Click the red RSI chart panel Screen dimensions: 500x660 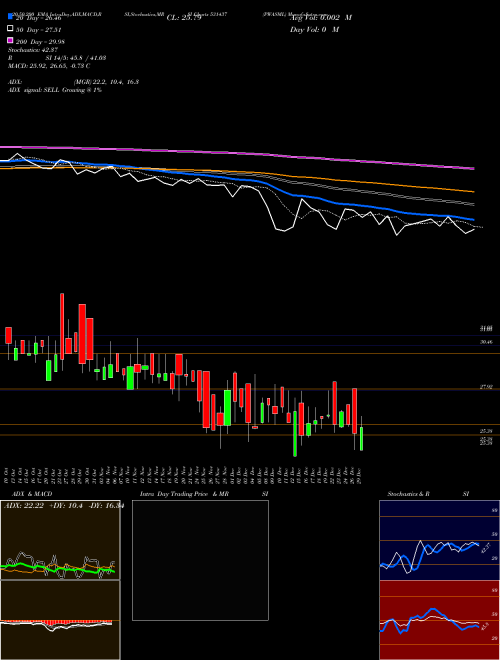coord(439,620)
